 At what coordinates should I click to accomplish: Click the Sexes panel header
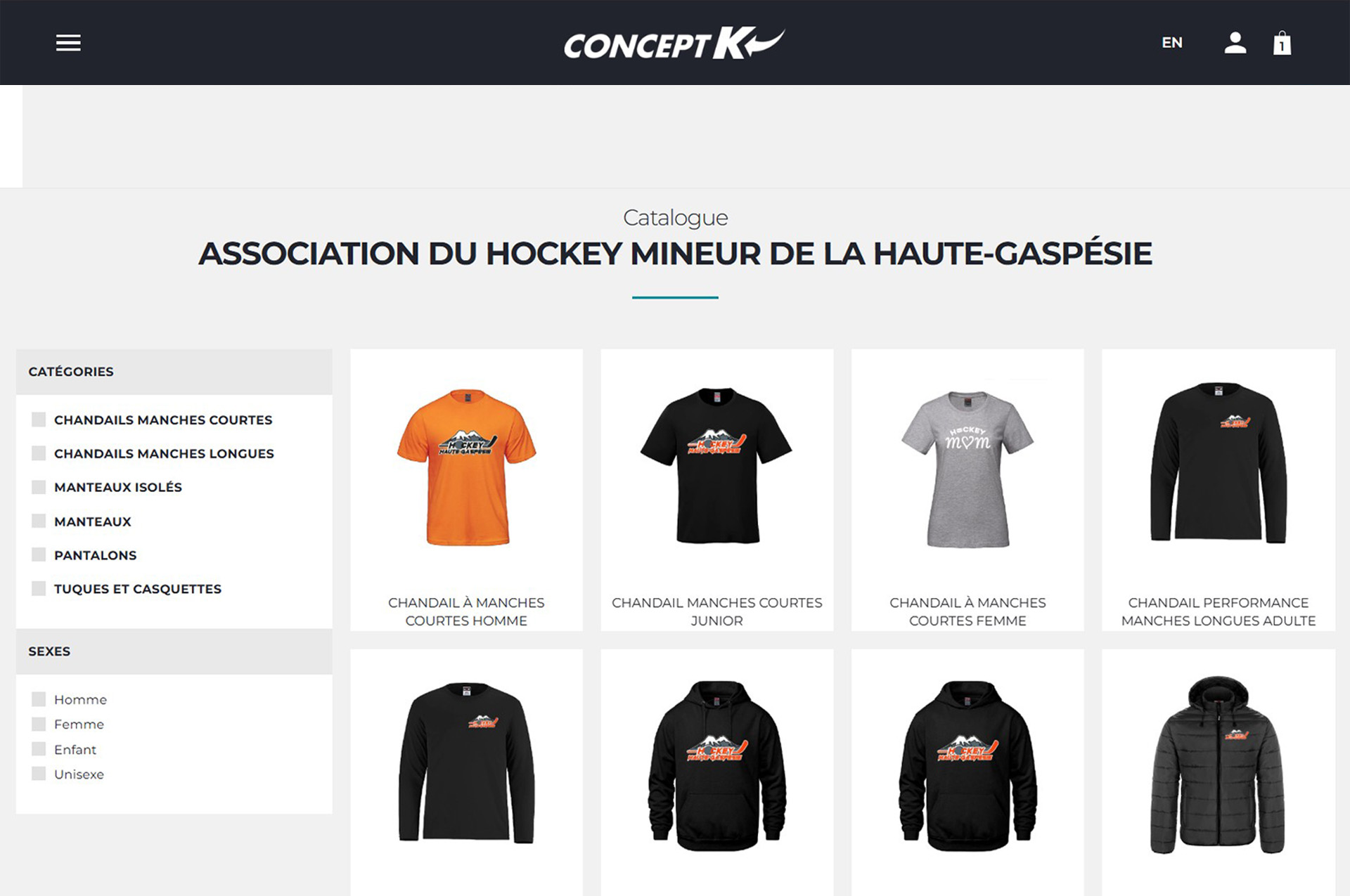point(174,651)
